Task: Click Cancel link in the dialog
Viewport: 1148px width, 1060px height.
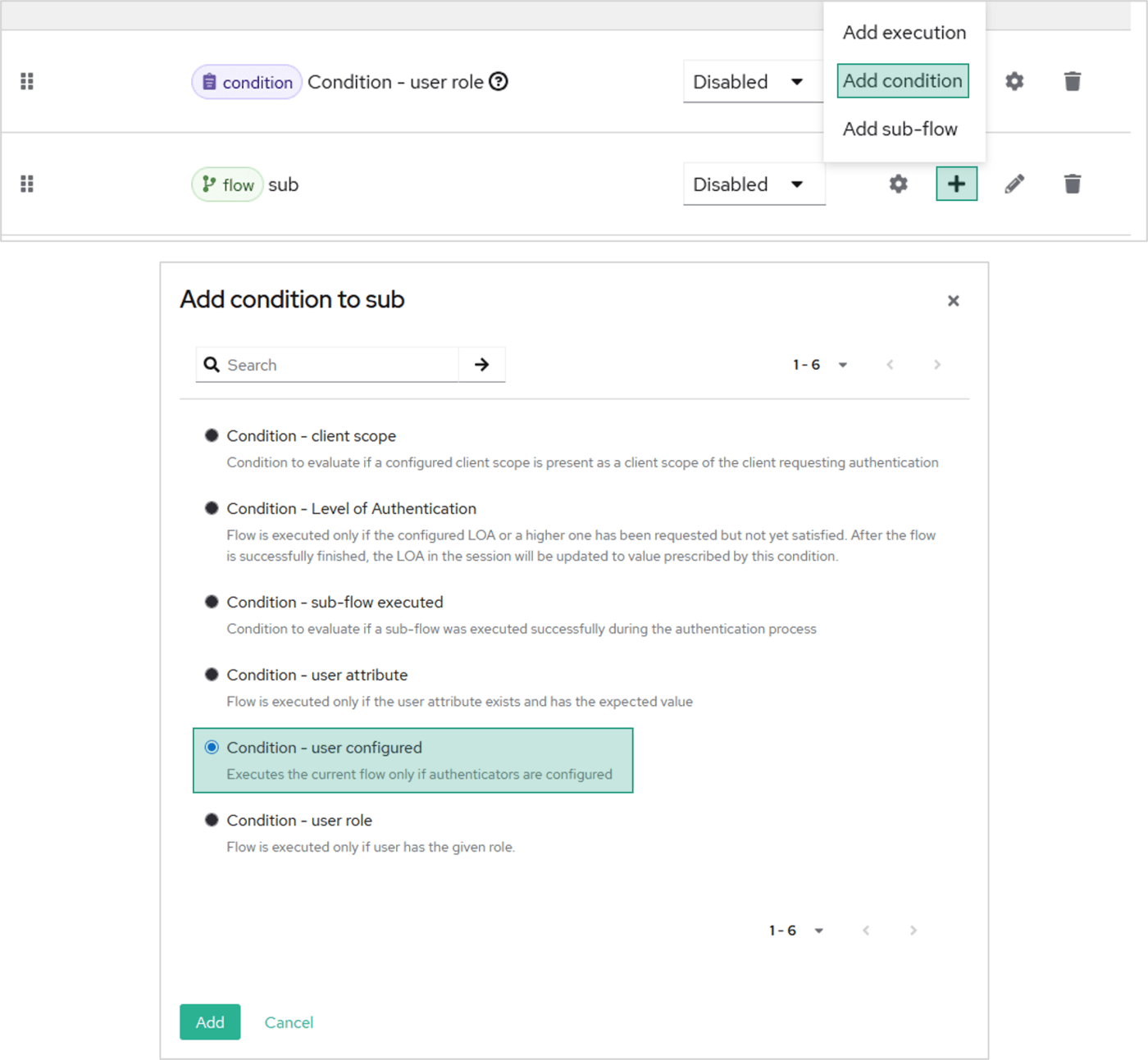Action: 289,1022
